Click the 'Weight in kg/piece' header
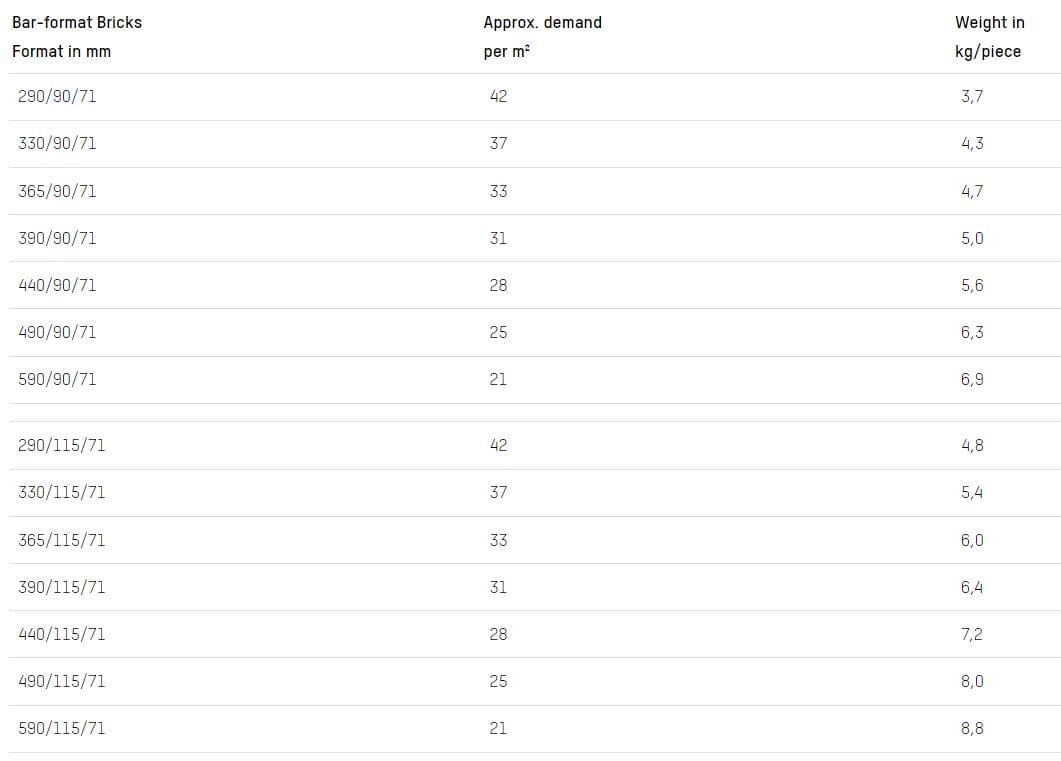The width and height of the screenshot is (1061, 761). coord(989,36)
